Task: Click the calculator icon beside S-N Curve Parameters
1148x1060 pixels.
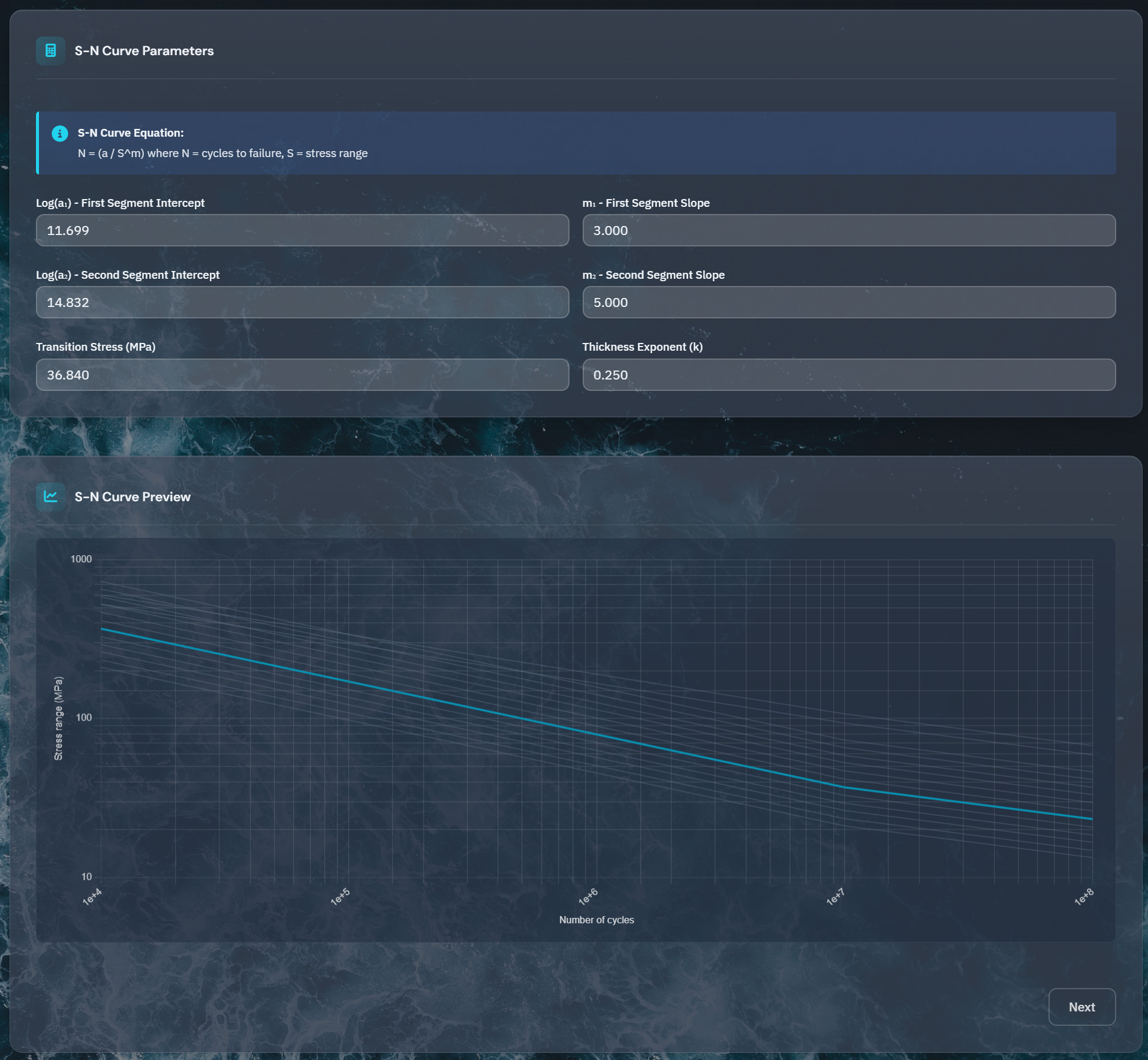Action: [x=50, y=51]
